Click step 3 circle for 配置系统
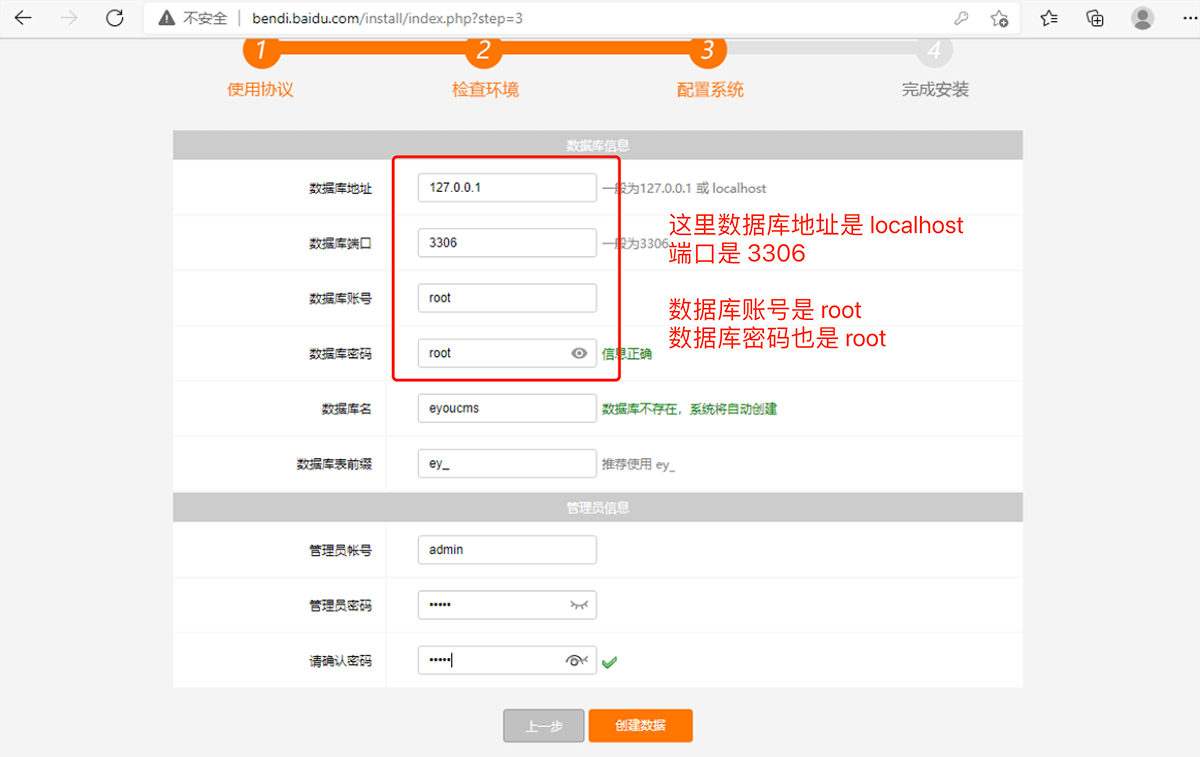This screenshot has width=1200, height=757. click(708, 50)
